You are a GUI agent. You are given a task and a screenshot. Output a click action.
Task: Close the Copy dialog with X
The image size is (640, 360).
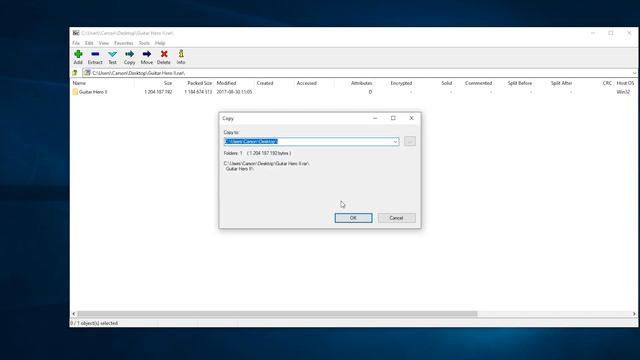click(x=411, y=118)
